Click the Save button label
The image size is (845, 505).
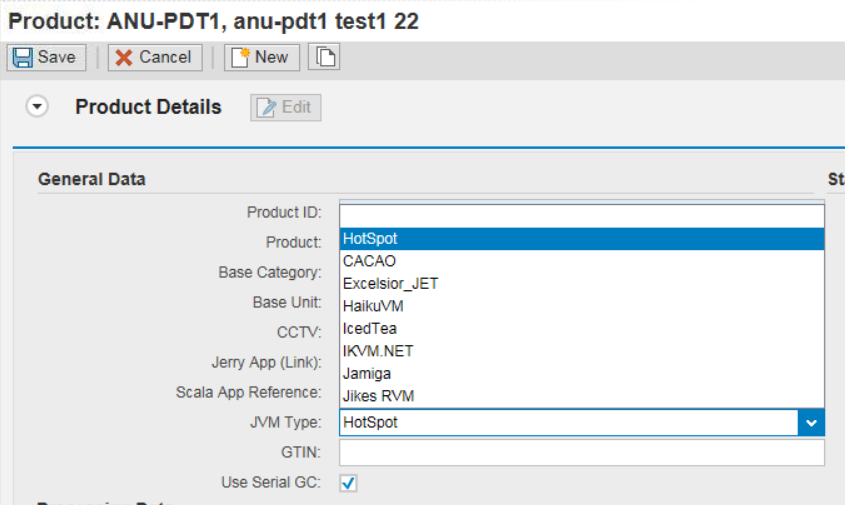pos(57,57)
